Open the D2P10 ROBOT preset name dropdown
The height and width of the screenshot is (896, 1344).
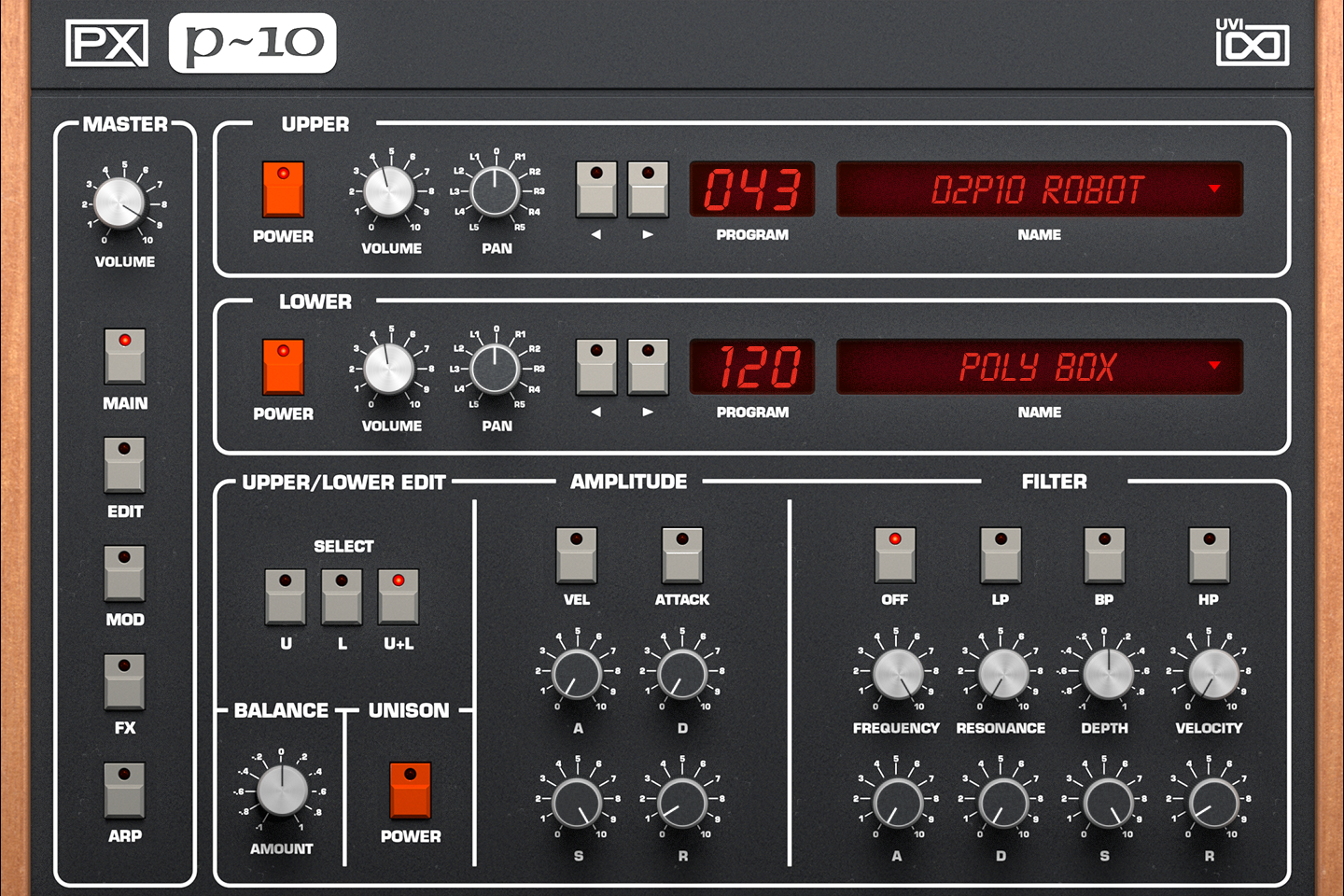(x=1214, y=187)
